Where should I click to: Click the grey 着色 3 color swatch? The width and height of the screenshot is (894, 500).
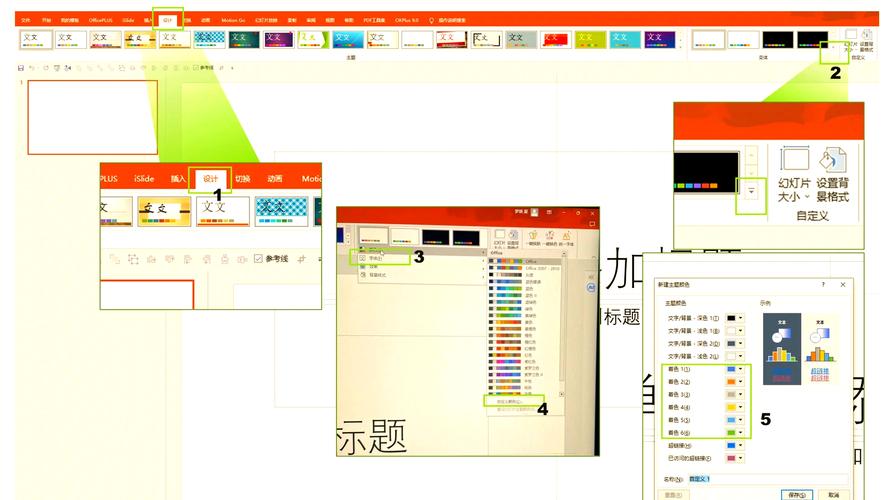click(731, 395)
